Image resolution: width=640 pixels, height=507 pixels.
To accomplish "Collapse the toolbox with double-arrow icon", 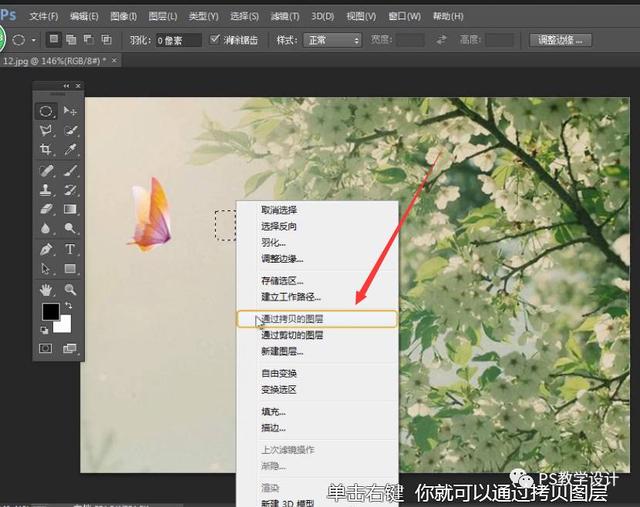I will pos(67,86).
